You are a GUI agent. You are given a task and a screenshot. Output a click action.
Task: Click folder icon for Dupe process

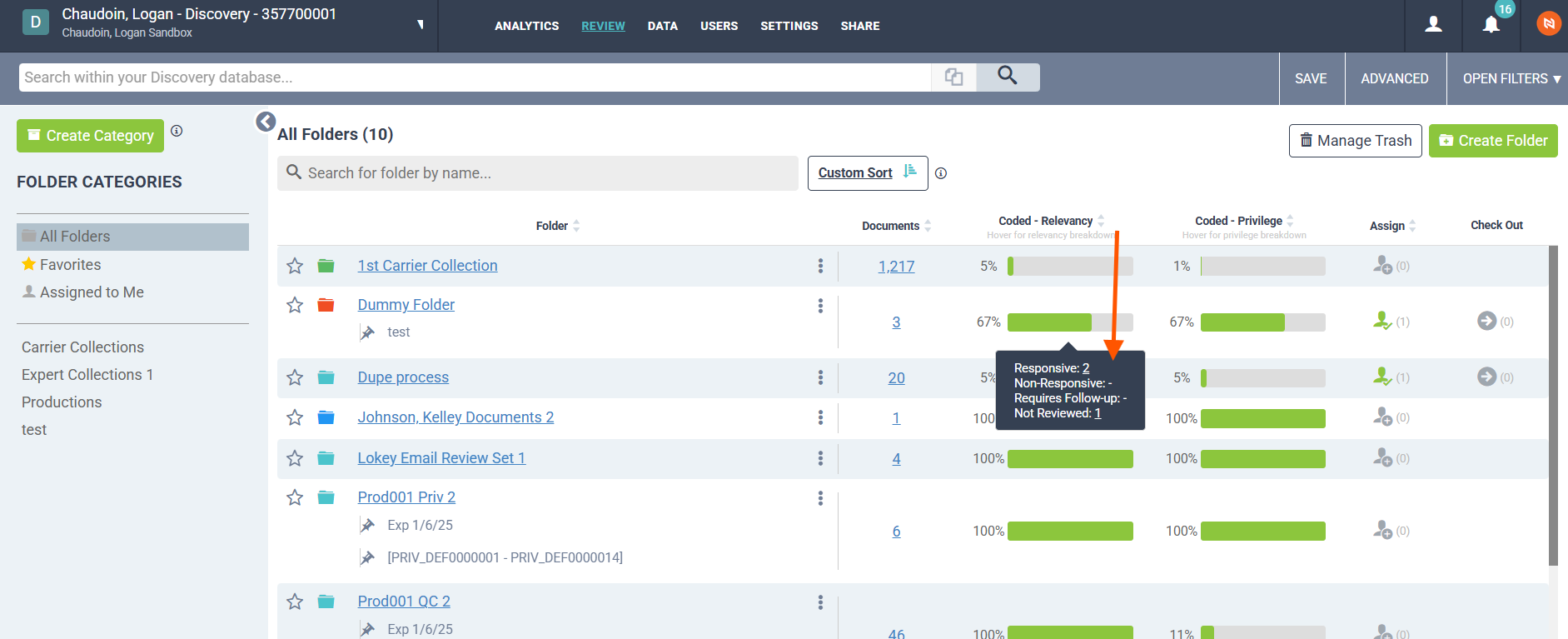click(x=326, y=377)
